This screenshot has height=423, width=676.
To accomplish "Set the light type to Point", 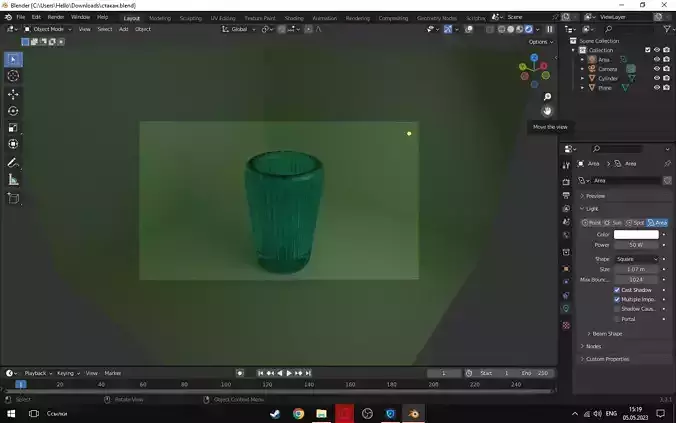I will [x=591, y=223].
